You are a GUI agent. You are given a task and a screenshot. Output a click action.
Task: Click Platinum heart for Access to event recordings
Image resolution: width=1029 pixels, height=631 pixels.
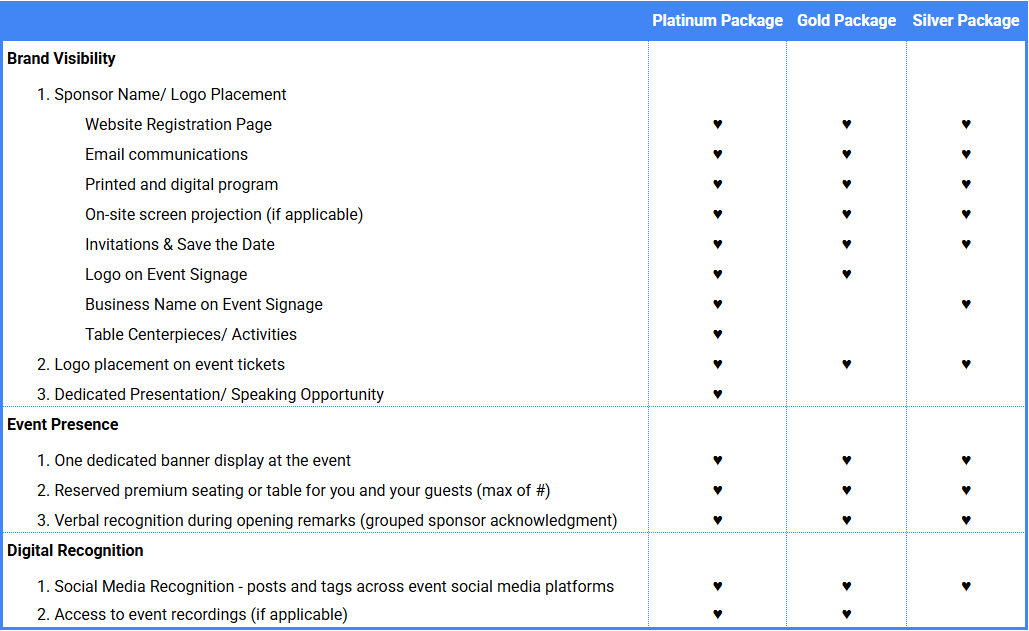(717, 615)
